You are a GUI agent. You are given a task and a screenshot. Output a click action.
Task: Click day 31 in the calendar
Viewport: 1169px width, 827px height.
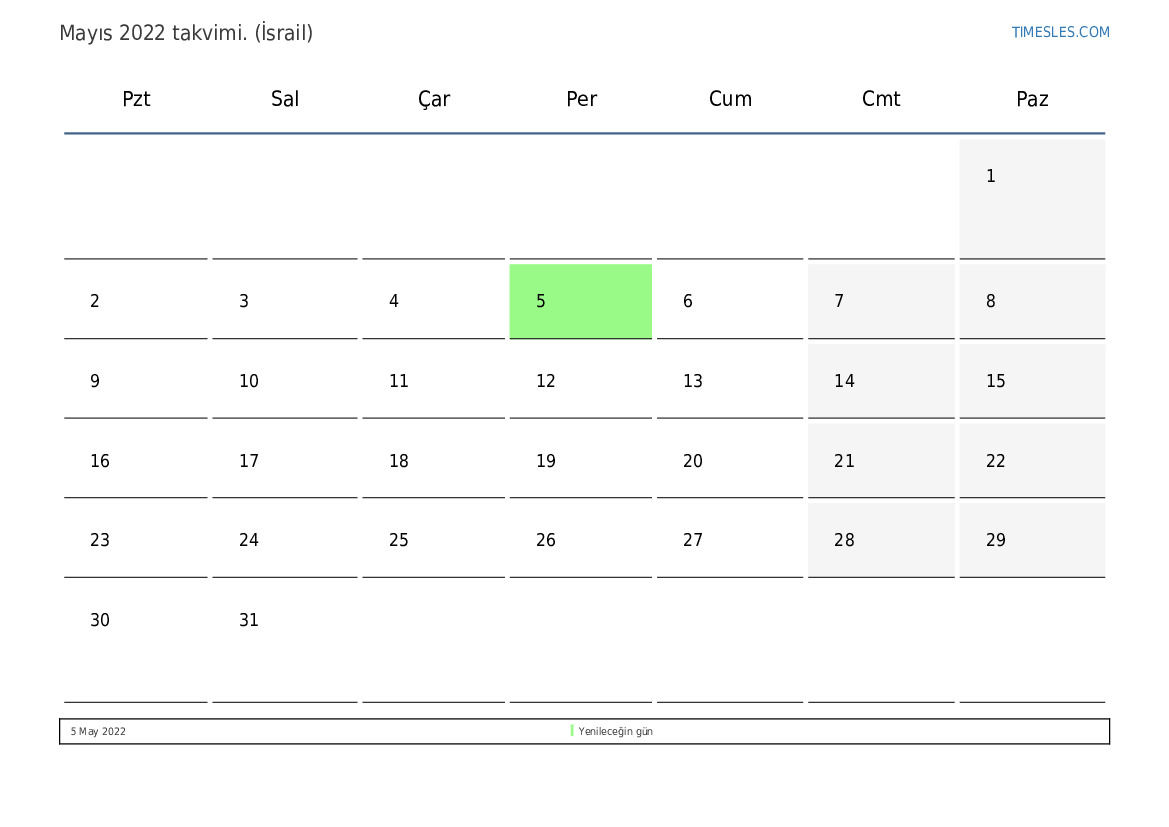285,642
